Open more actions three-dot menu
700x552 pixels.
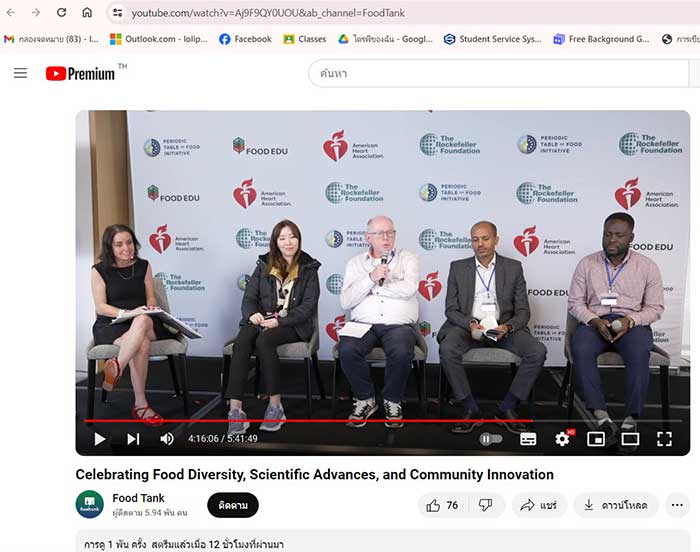coord(677,505)
